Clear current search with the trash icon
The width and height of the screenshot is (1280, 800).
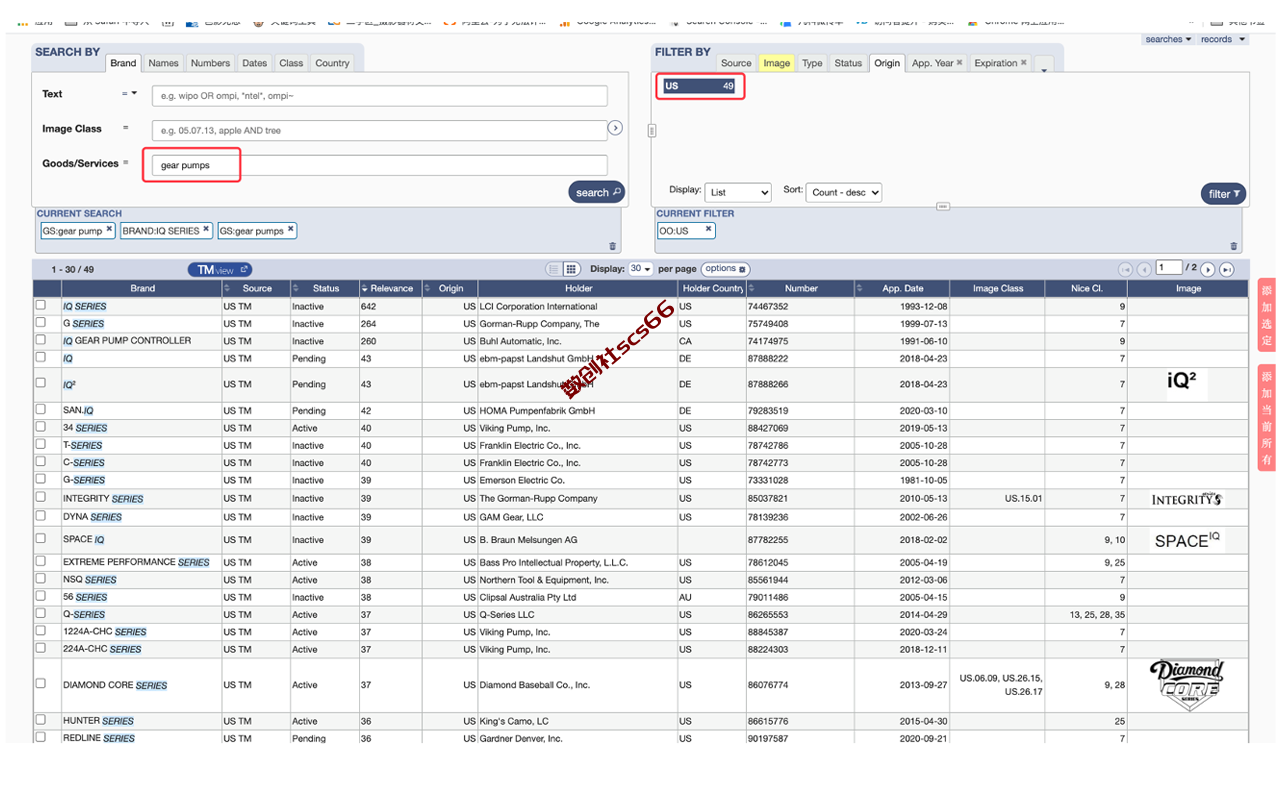pyautogui.click(x=613, y=246)
